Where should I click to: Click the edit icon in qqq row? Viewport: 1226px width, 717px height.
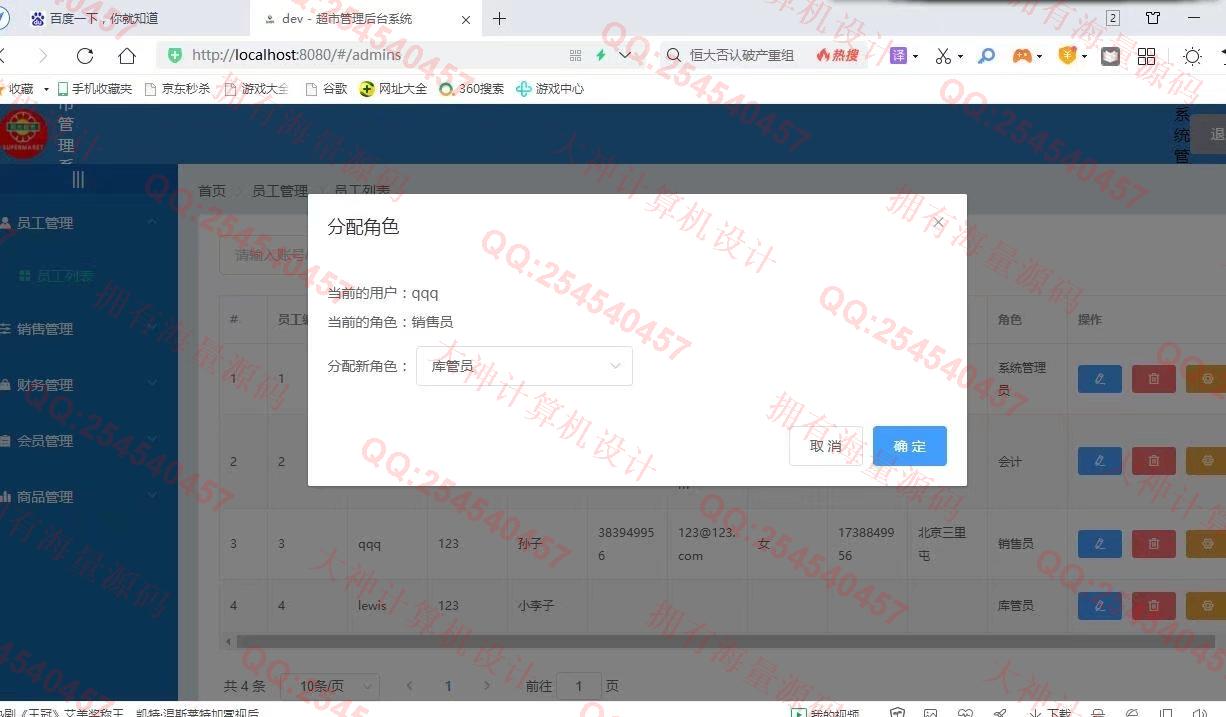pos(1100,544)
